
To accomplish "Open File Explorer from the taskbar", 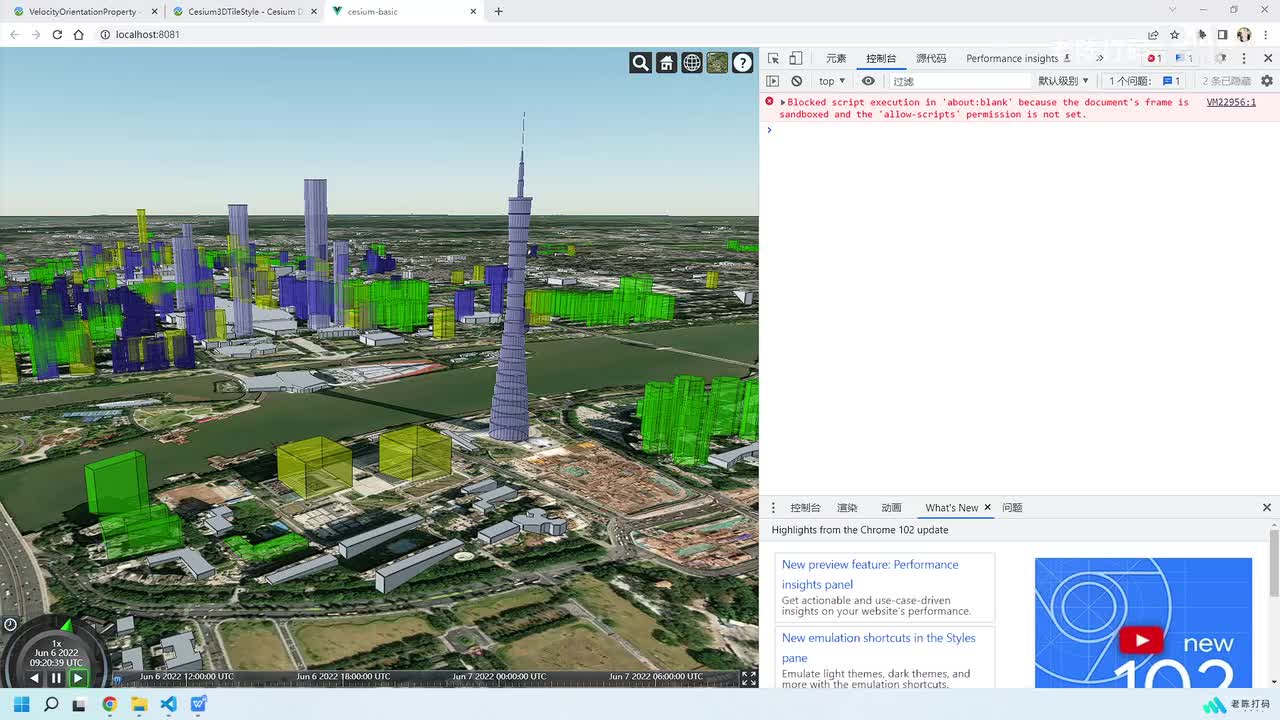I will pyautogui.click(x=139, y=704).
